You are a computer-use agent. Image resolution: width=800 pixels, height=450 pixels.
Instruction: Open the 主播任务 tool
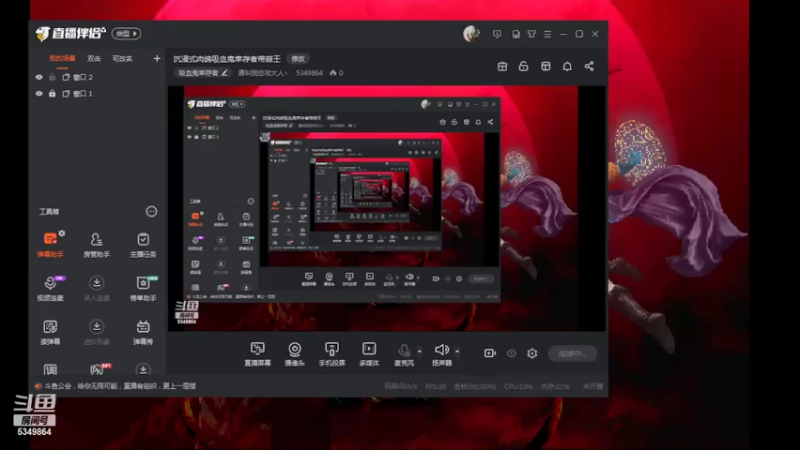(x=143, y=244)
